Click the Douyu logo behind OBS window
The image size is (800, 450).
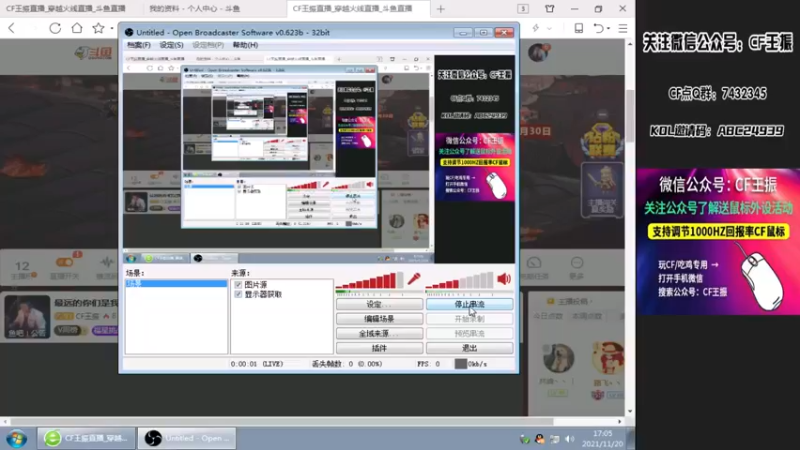pyautogui.click(x=94, y=53)
